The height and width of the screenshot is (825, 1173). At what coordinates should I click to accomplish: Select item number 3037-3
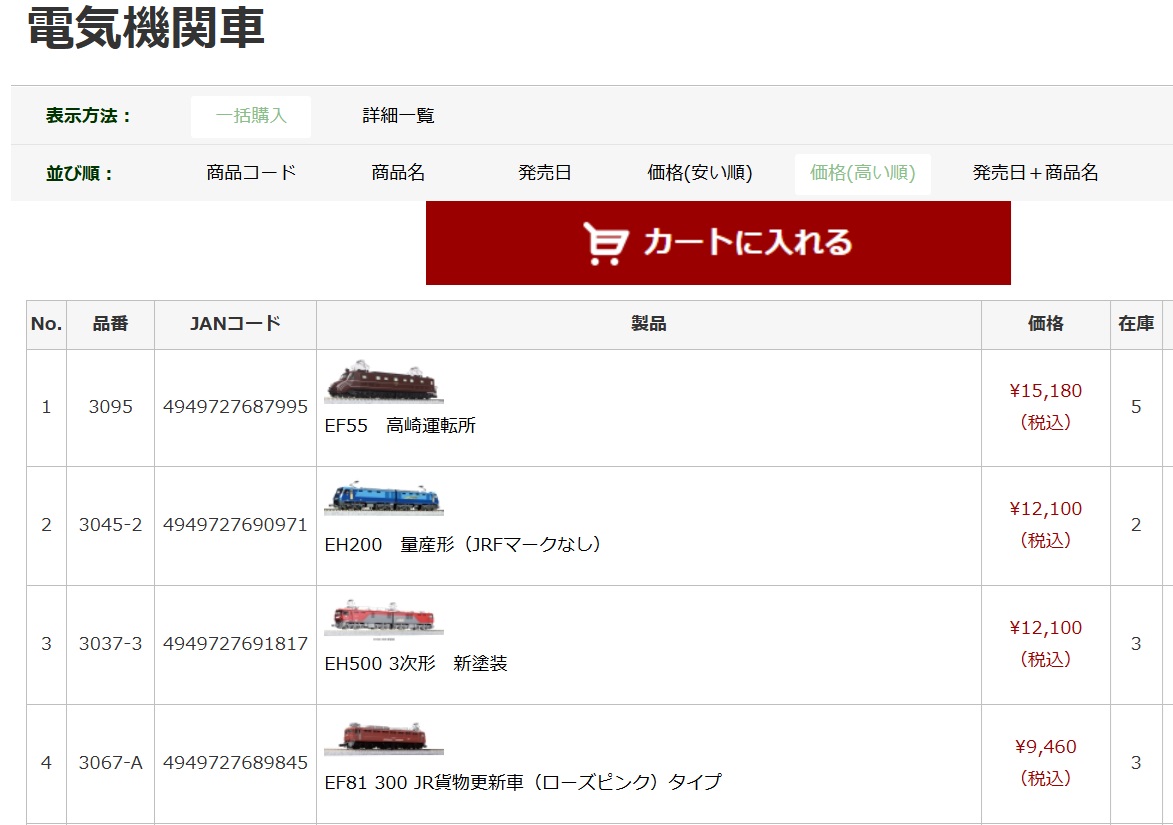111,644
